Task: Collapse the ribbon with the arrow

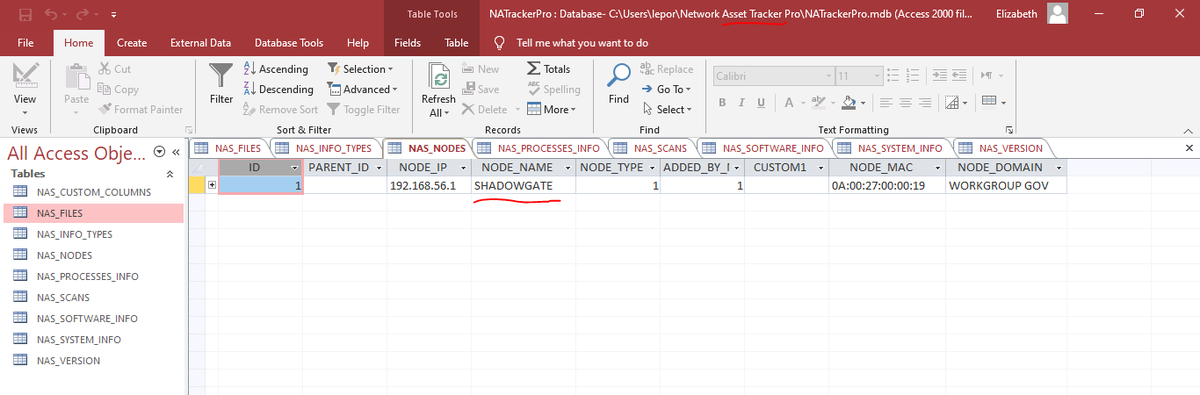Action: tap(1187, 130)
